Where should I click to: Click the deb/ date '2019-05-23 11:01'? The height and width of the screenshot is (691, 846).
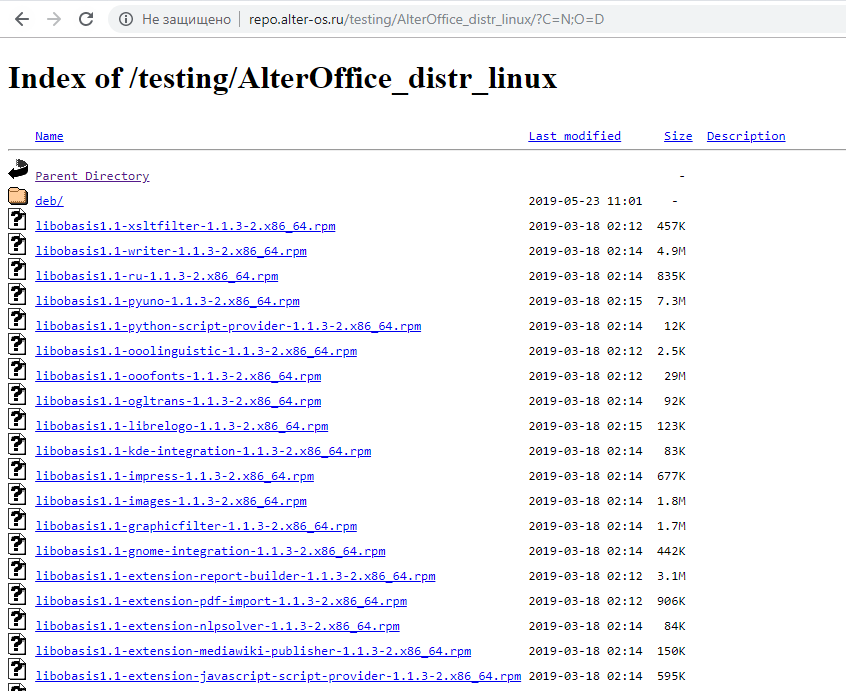click(585, 201)
